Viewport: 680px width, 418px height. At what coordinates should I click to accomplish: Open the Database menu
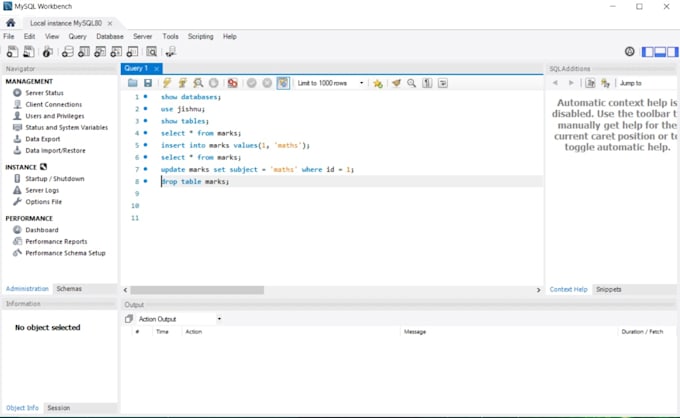[110, 36]
